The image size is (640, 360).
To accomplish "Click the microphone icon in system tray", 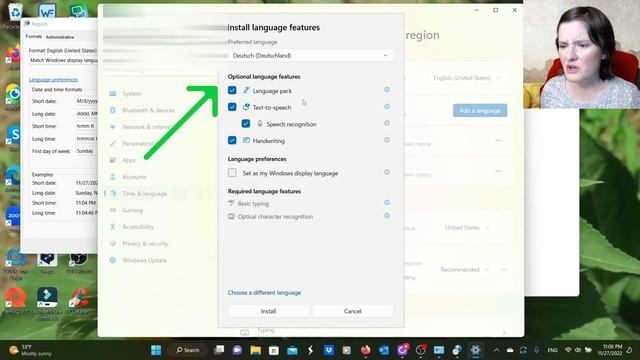I will click(x=537, y=350).
